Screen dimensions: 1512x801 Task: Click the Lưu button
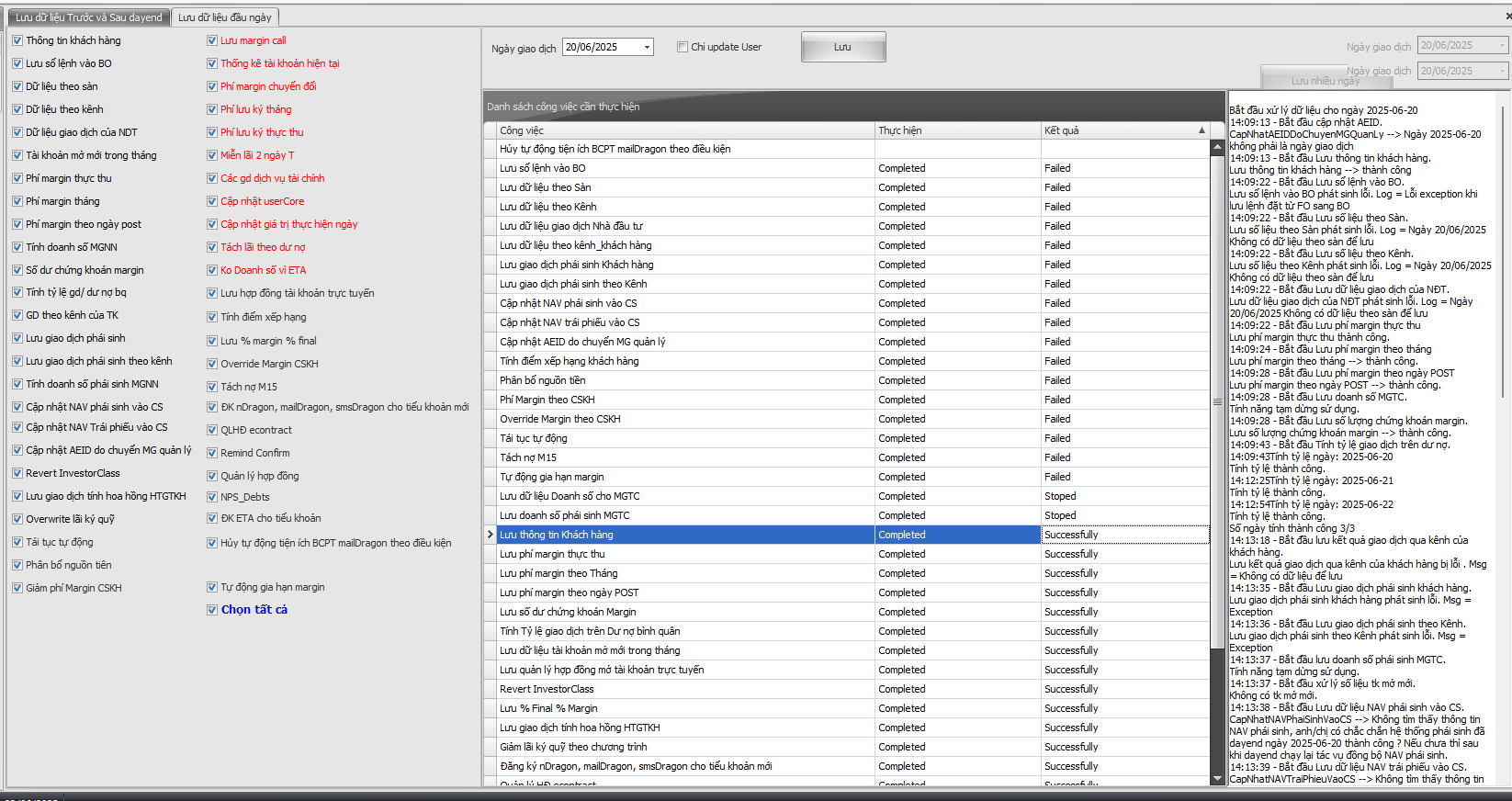843,47
